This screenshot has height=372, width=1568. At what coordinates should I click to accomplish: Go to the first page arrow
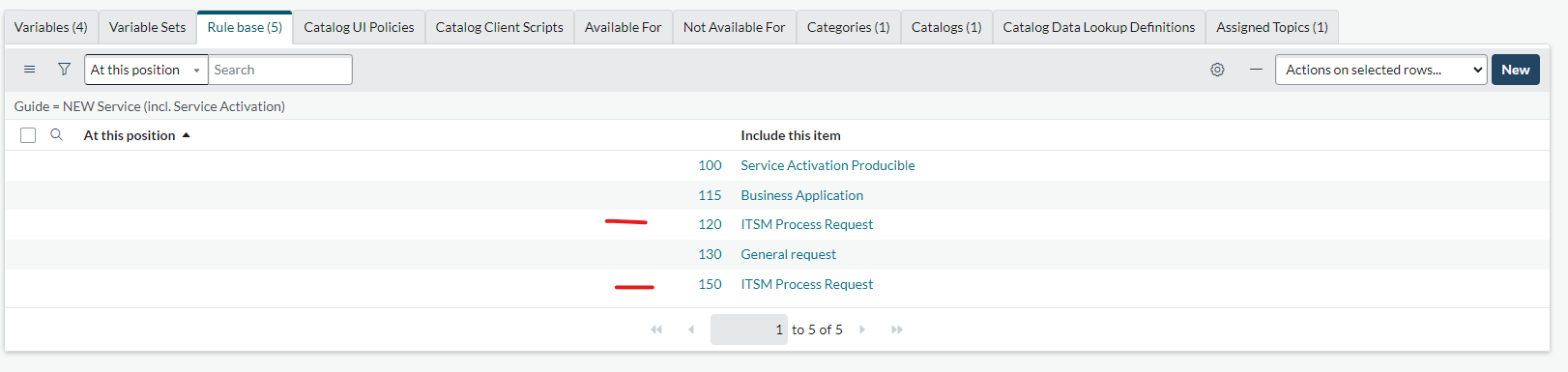click(656, 329)
